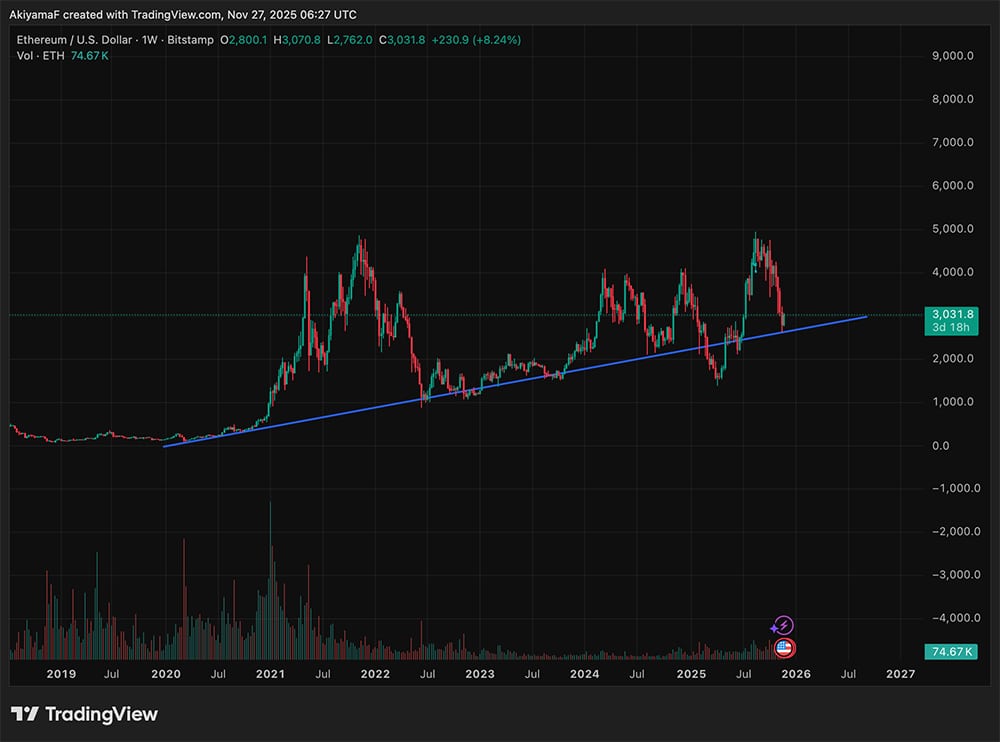Click the purple lightning event icon
This screenshot has width=1000, height=742.
784,625
